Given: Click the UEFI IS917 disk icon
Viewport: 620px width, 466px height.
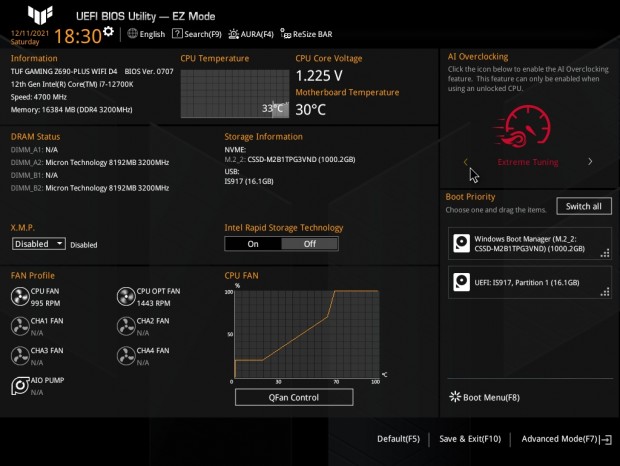Looking at the screenshot, I should coord(461,282).
